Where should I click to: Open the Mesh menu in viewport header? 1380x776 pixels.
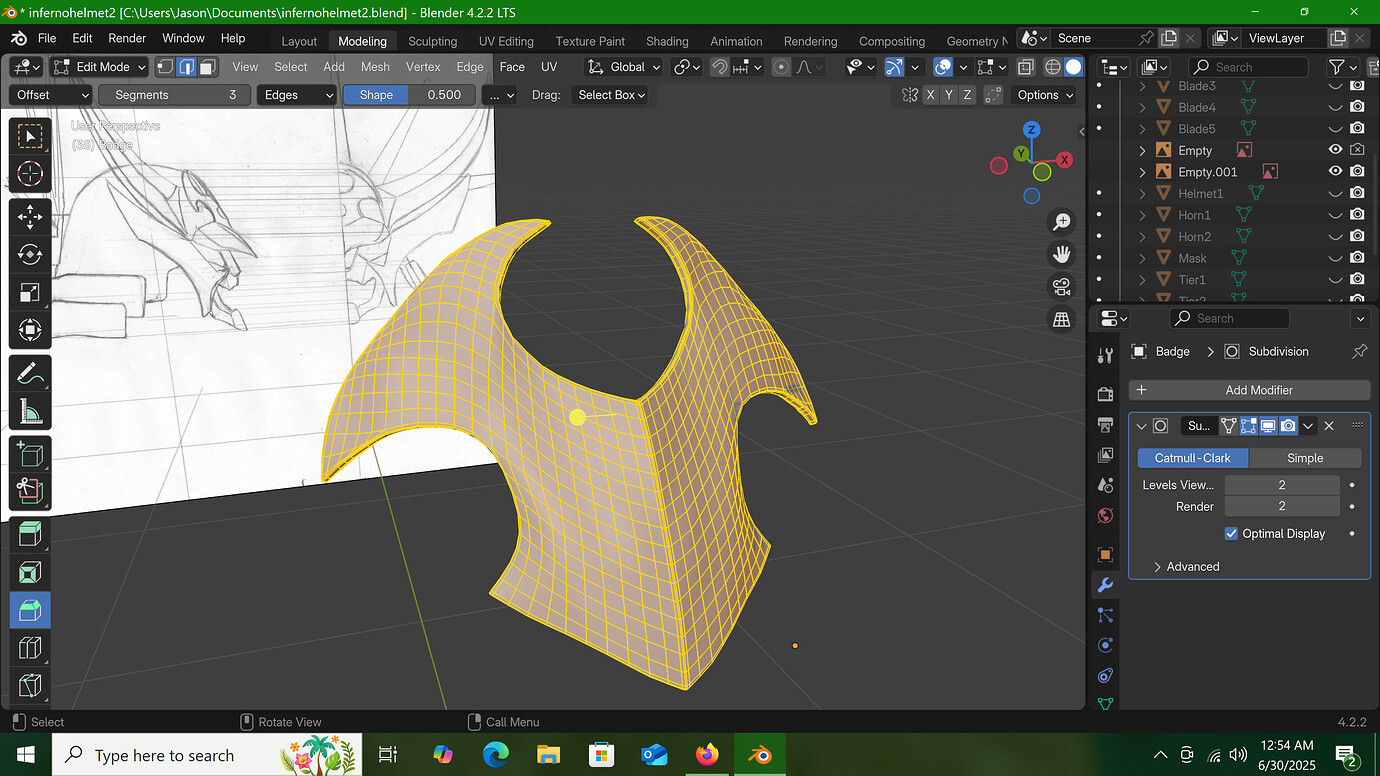[x=375, y=67]
